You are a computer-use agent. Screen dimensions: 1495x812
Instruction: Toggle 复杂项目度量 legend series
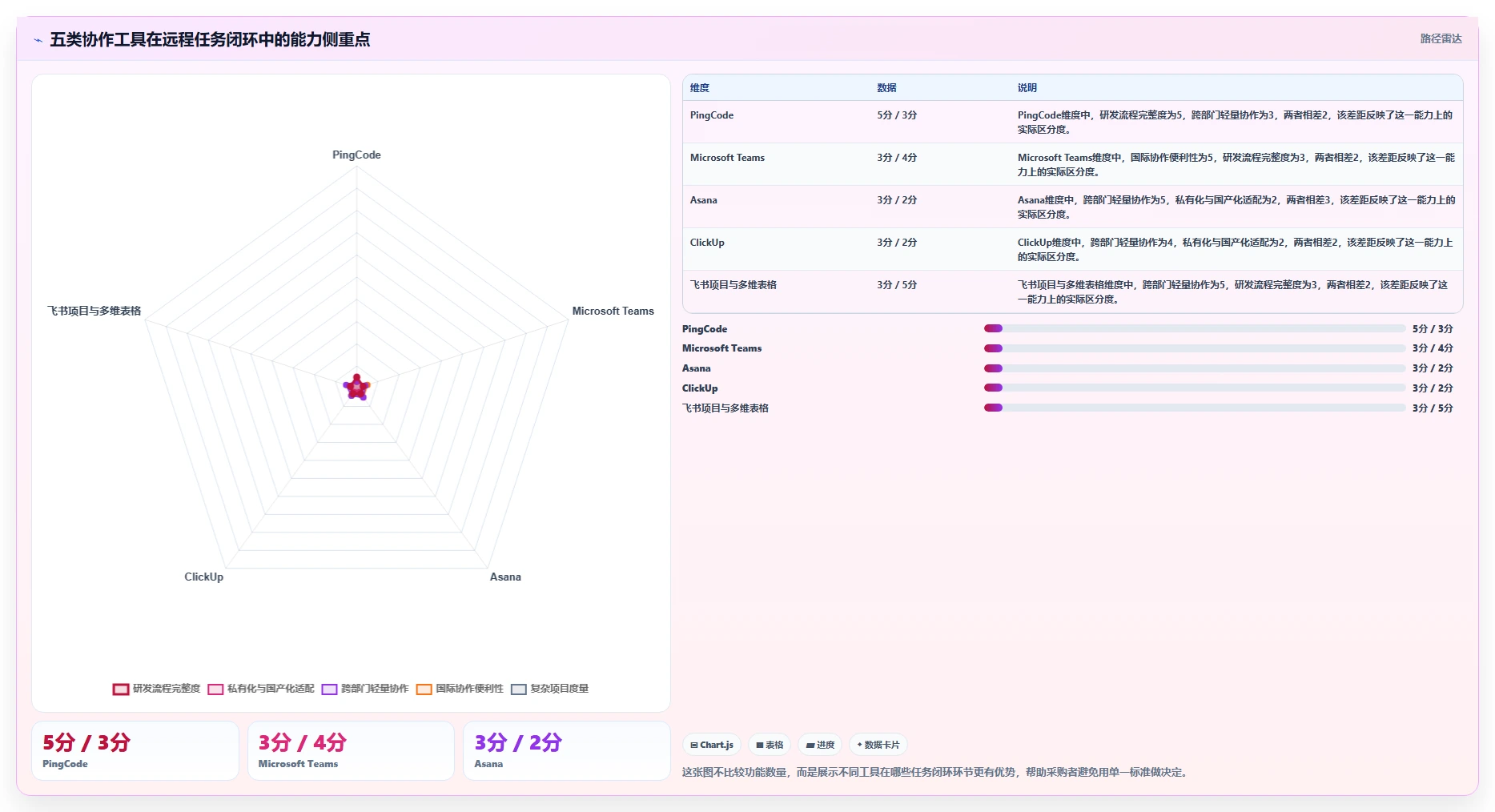pos(549,689)
